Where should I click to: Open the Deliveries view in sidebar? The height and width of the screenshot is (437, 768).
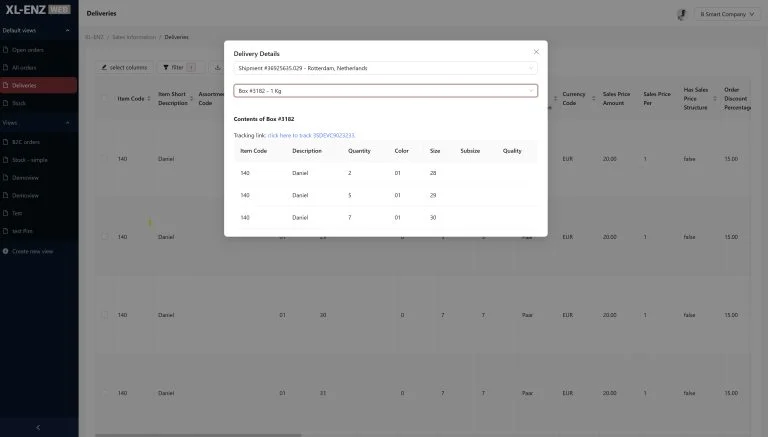tap(38, 85)
